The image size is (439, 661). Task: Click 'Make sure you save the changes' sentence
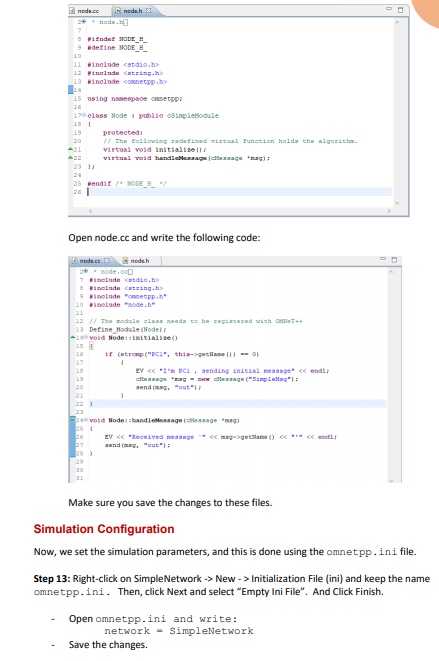170,502
